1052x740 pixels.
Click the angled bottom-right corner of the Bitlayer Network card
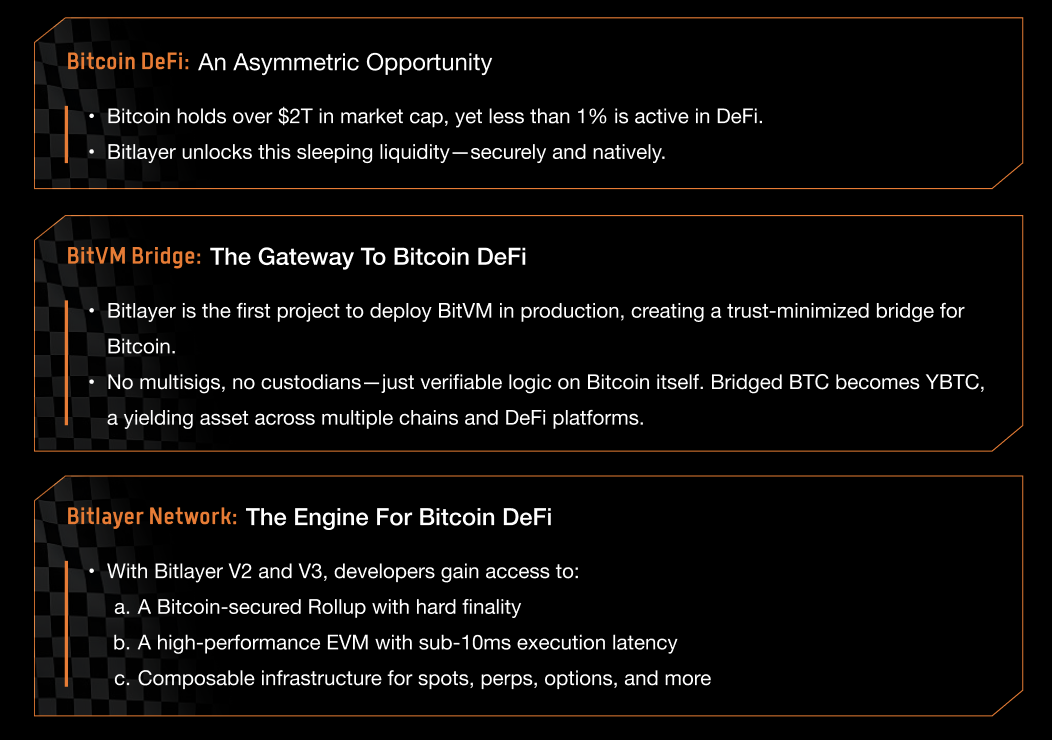click(1007, 702)
